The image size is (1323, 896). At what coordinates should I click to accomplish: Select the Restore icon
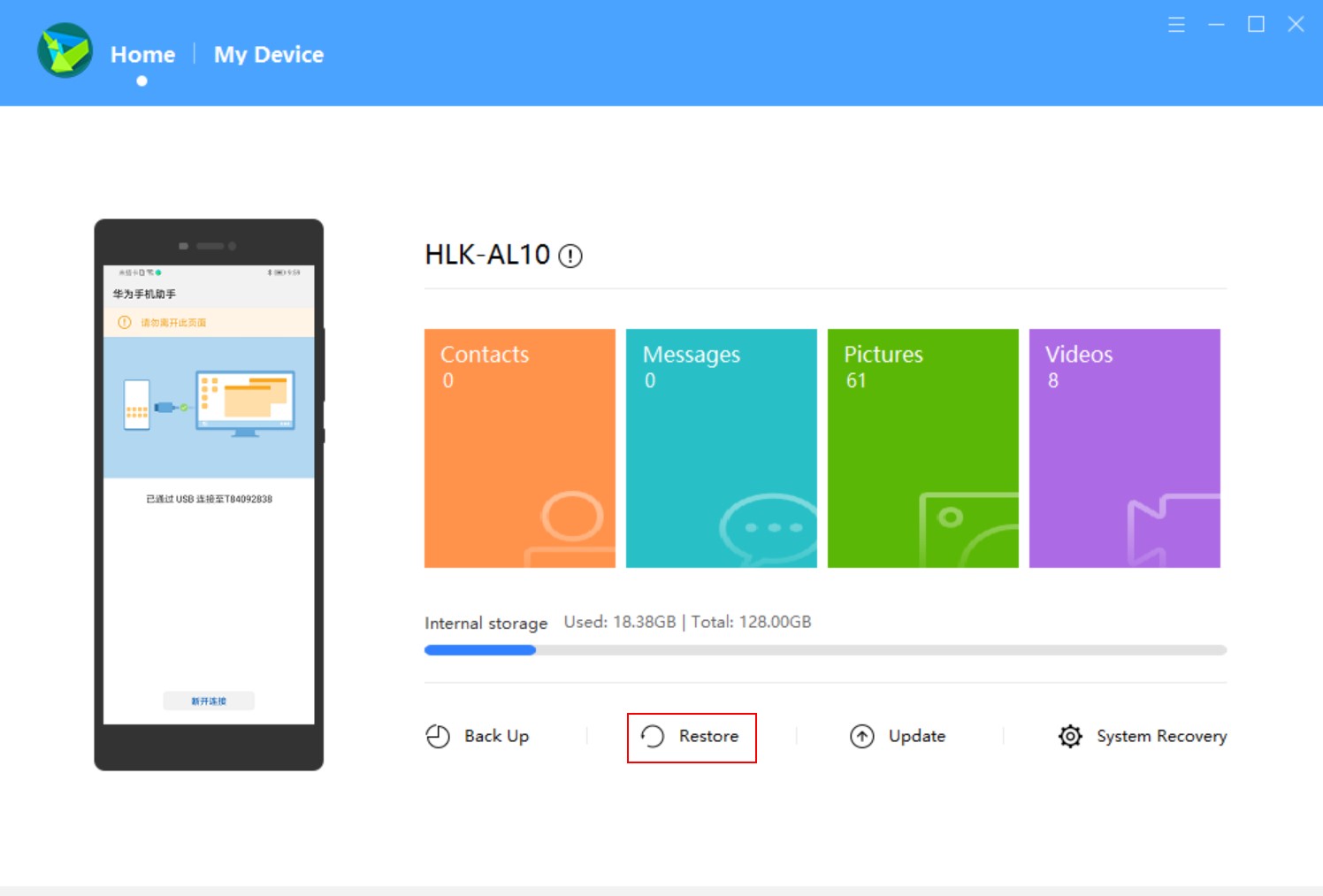click(652, 736)
